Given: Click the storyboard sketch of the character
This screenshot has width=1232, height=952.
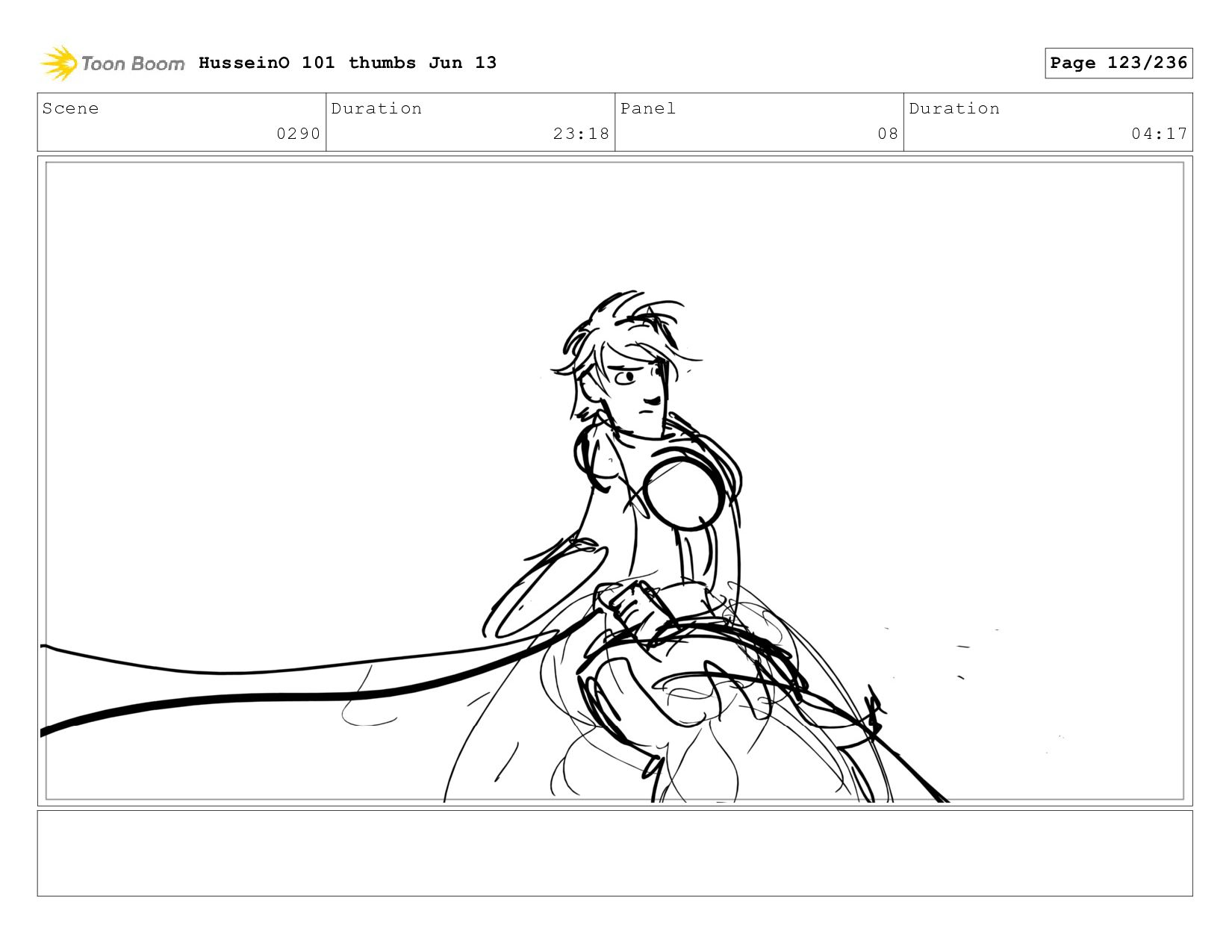Looking at the screenshot, I should [615, 481].
